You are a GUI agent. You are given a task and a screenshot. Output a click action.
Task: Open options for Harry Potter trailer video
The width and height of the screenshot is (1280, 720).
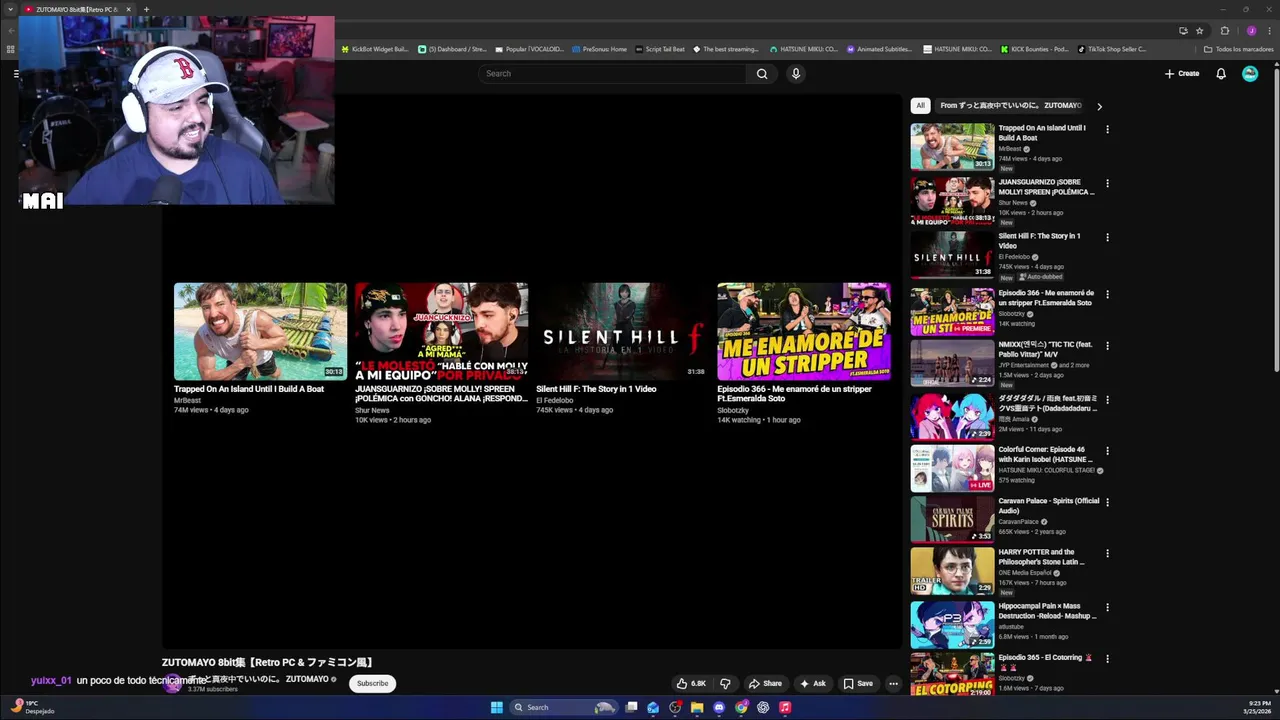1107,553
